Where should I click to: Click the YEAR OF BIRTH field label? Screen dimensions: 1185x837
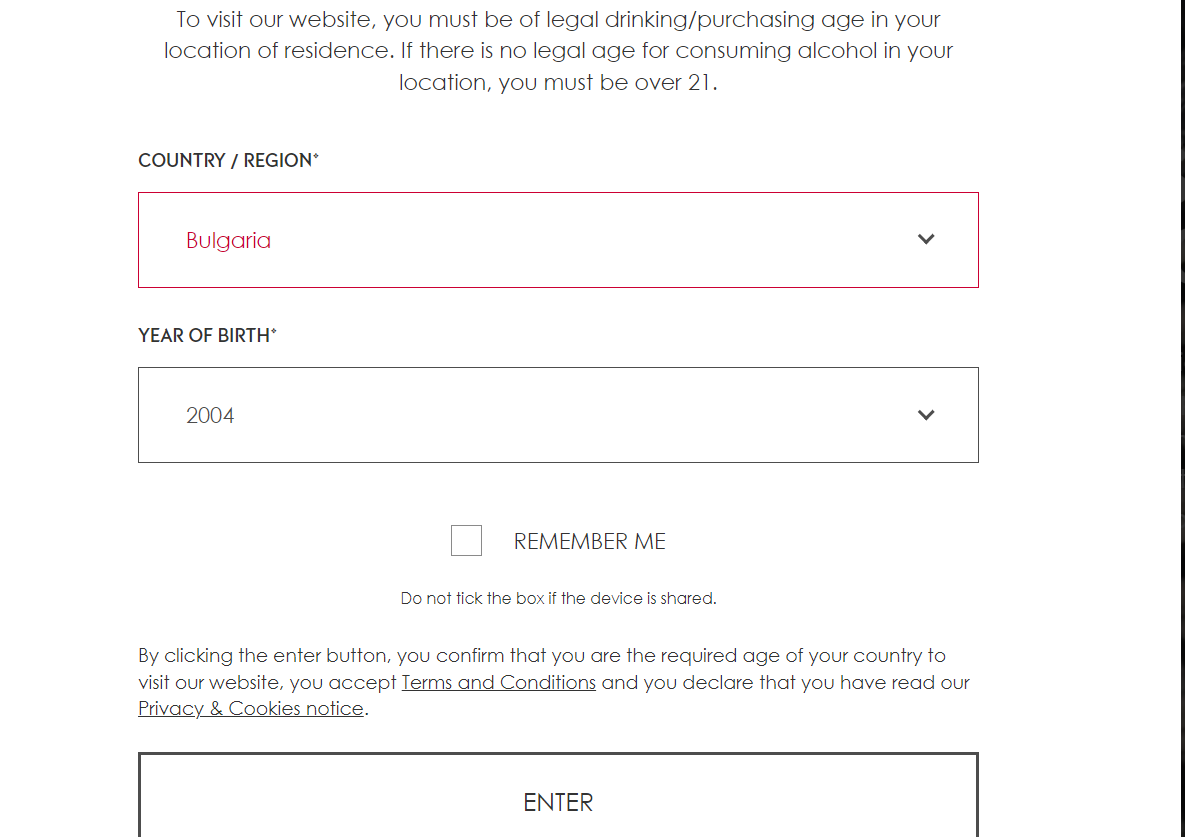(x=204, y=336)
